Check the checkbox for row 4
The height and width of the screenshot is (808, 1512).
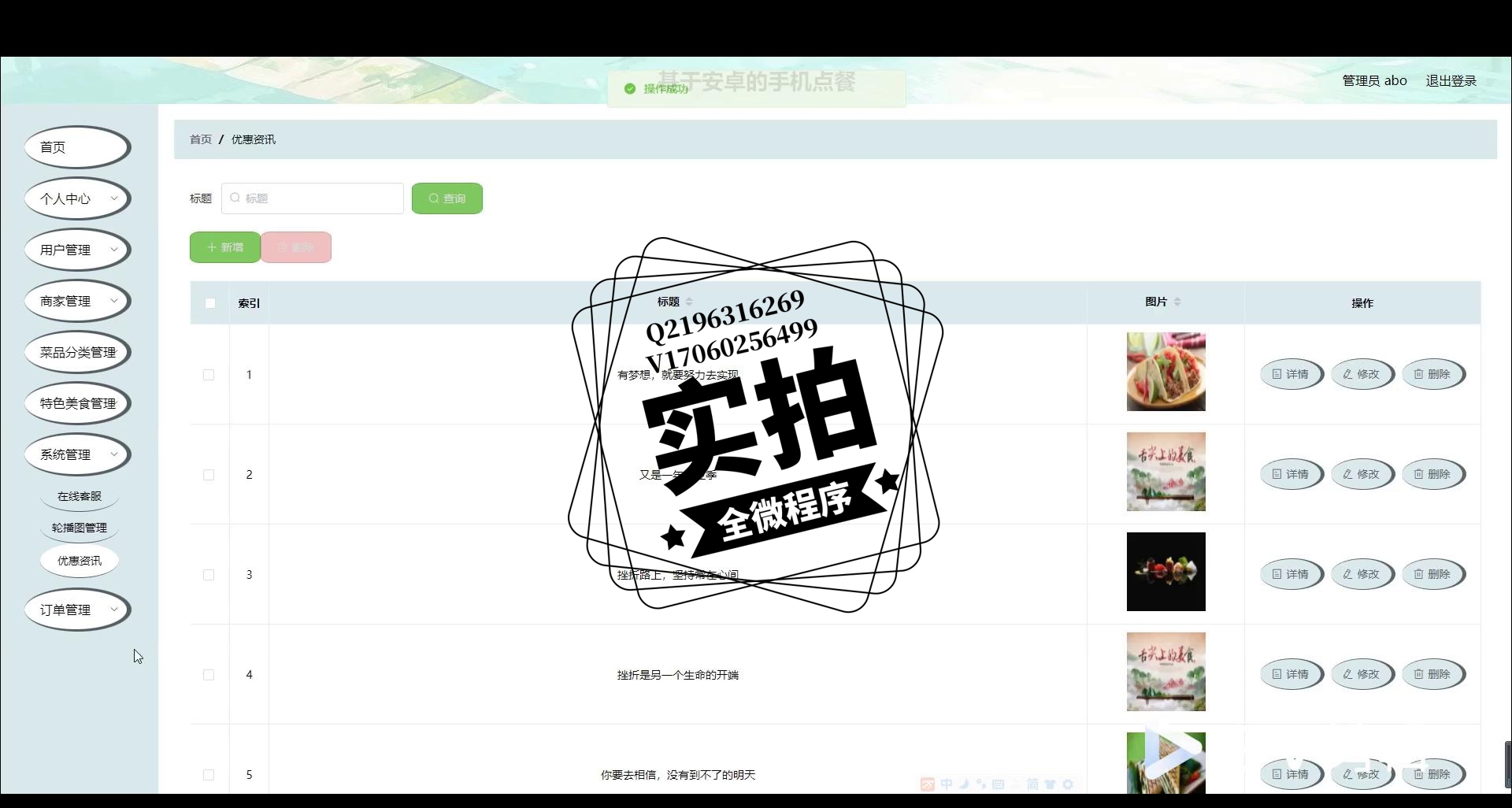(x=209, y=675)
